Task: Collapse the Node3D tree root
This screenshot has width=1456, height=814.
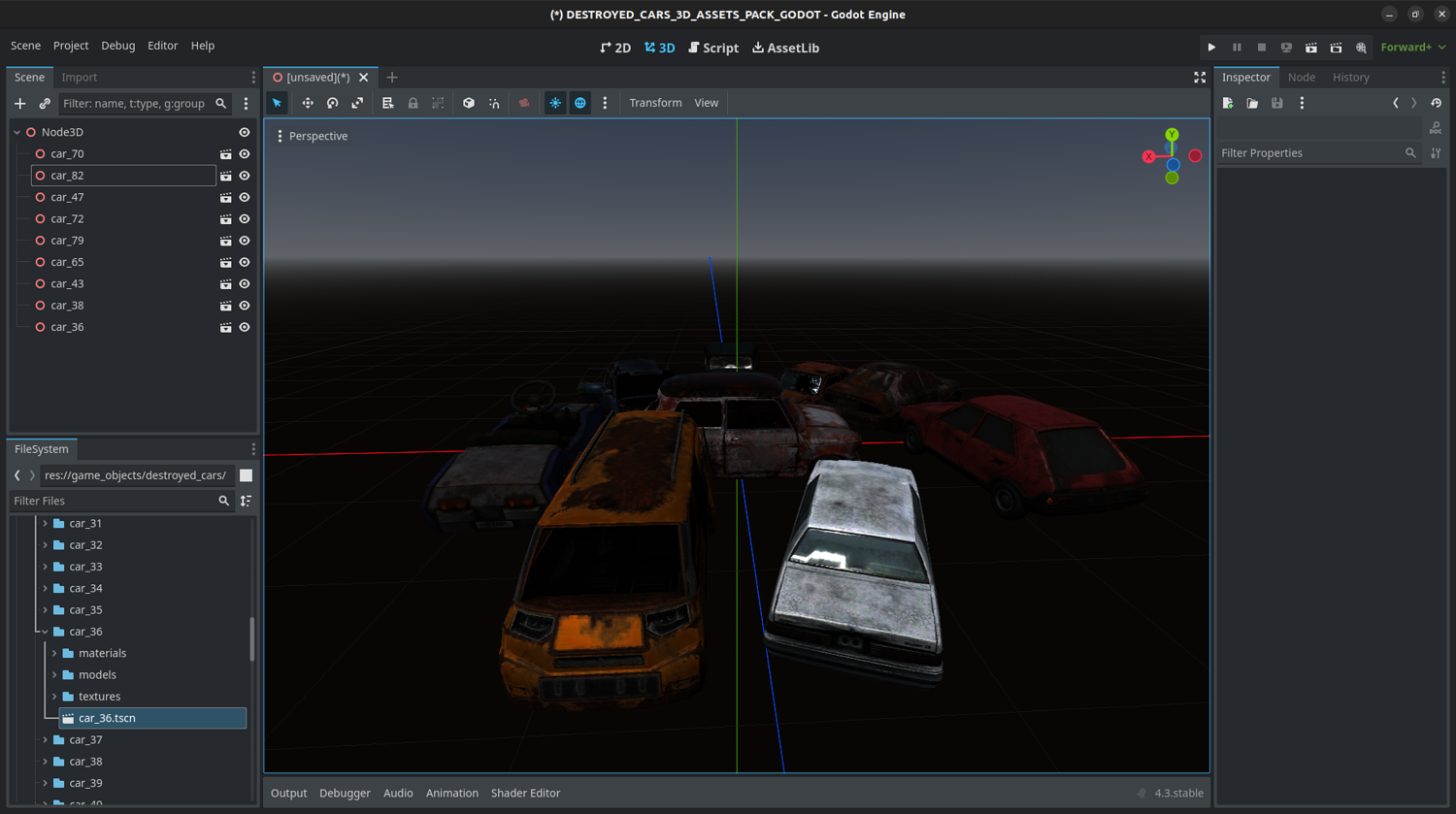Action: tap(17, 132)
